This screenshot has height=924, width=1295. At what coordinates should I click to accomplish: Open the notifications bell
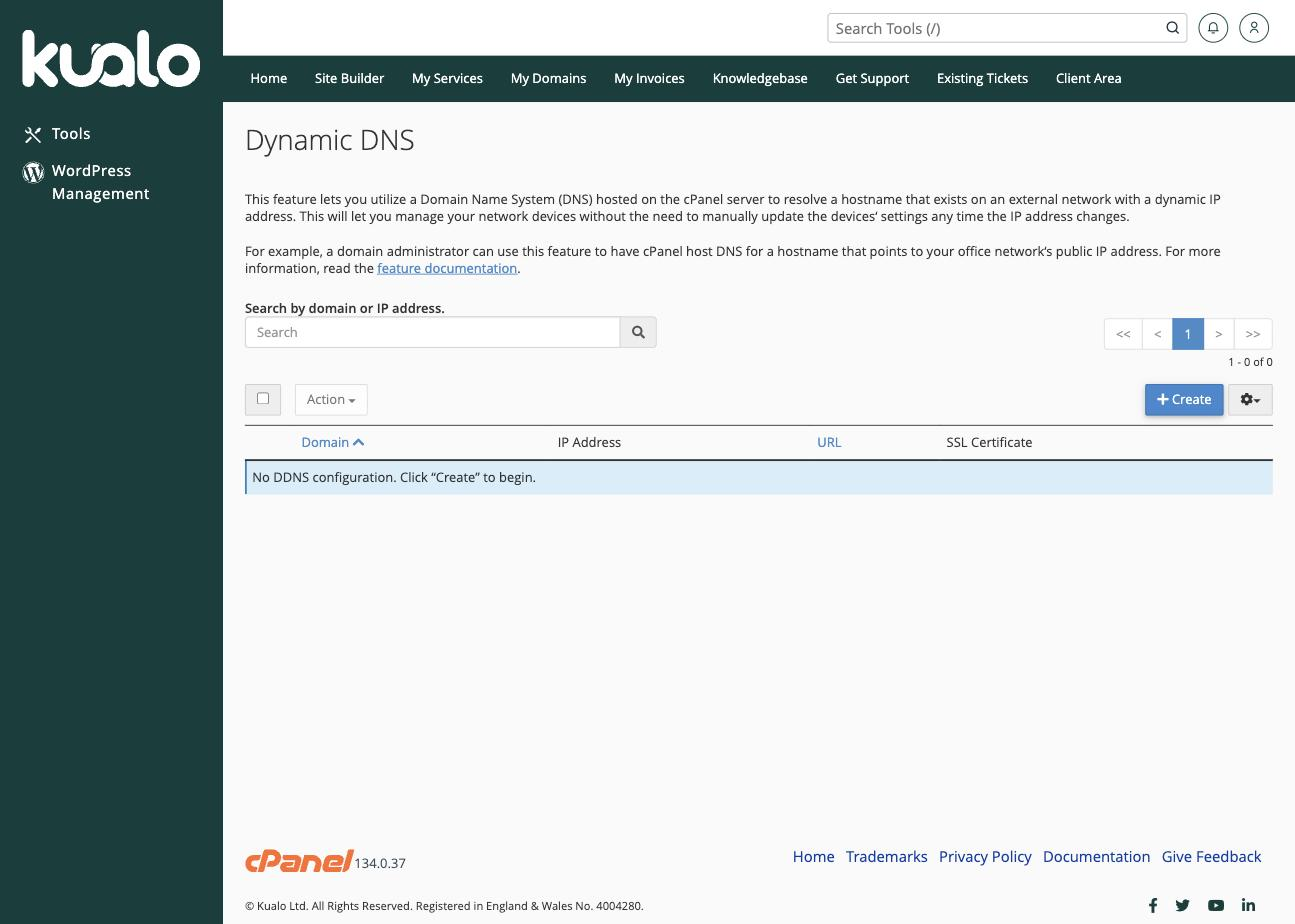pyautogui.click(x=1213, y=28)
